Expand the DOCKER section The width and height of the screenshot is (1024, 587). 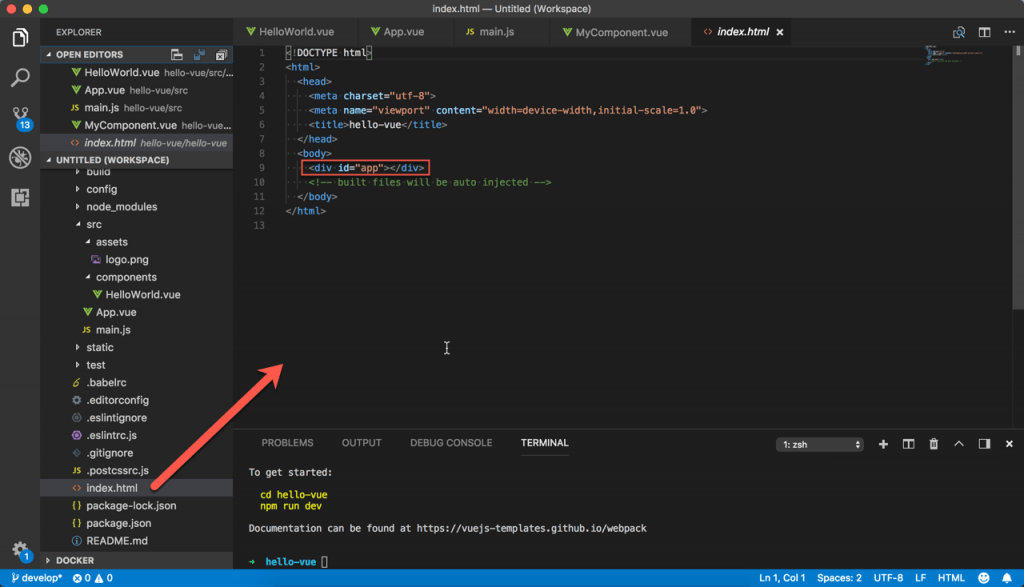point(73,560)
